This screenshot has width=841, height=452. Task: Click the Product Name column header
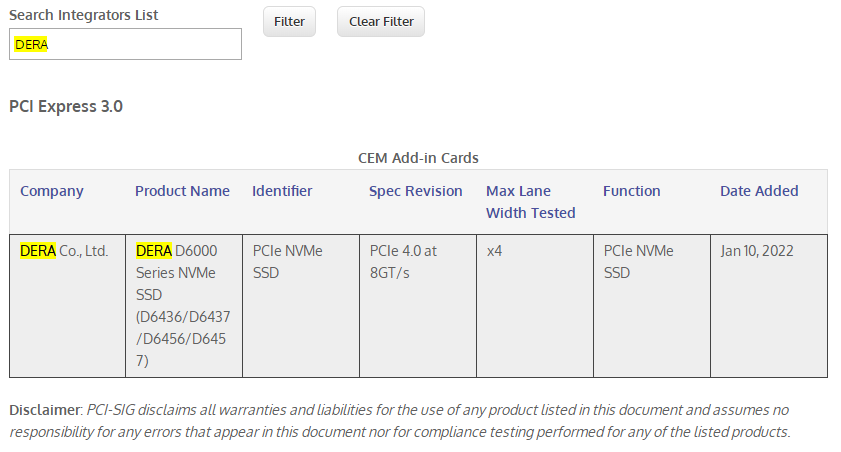point(182,191)
